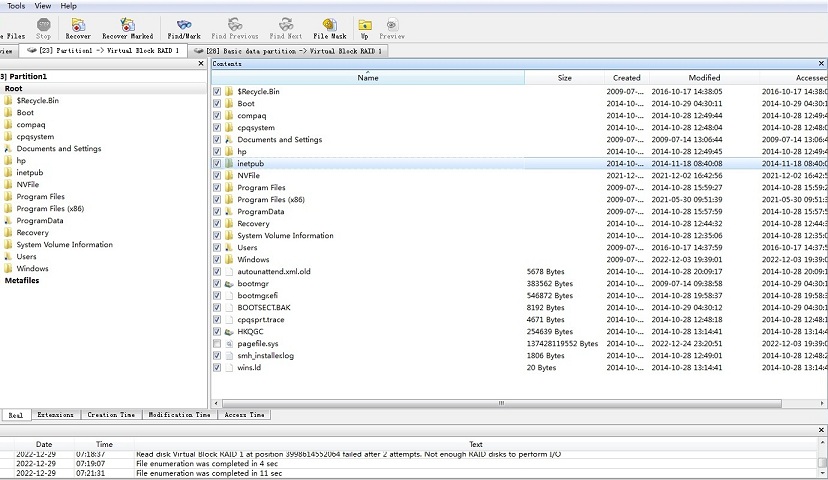828x480 pixels.
Task: Uncheck the Boot folder checkbox
Action: (217, 103)
